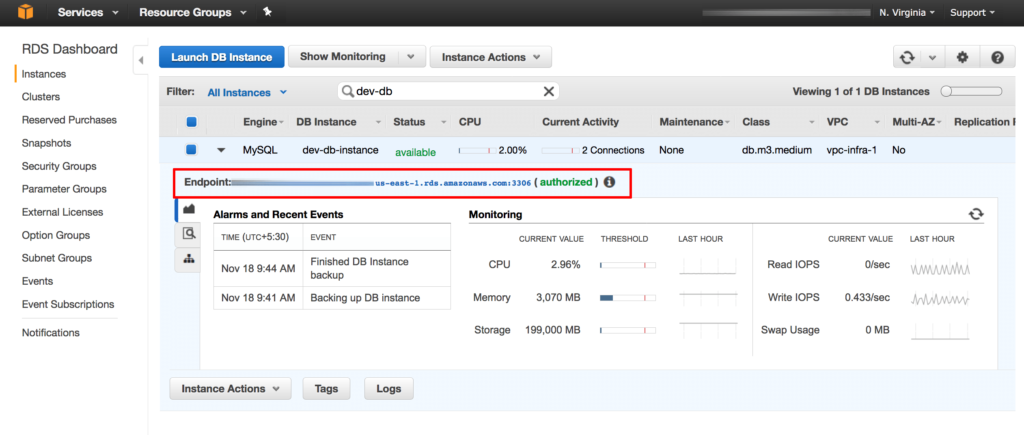Image resolution: width=1024 pixels, height=435 pixels.
Task: Open the help question mark icon
Action: click(x=997, y=57)
